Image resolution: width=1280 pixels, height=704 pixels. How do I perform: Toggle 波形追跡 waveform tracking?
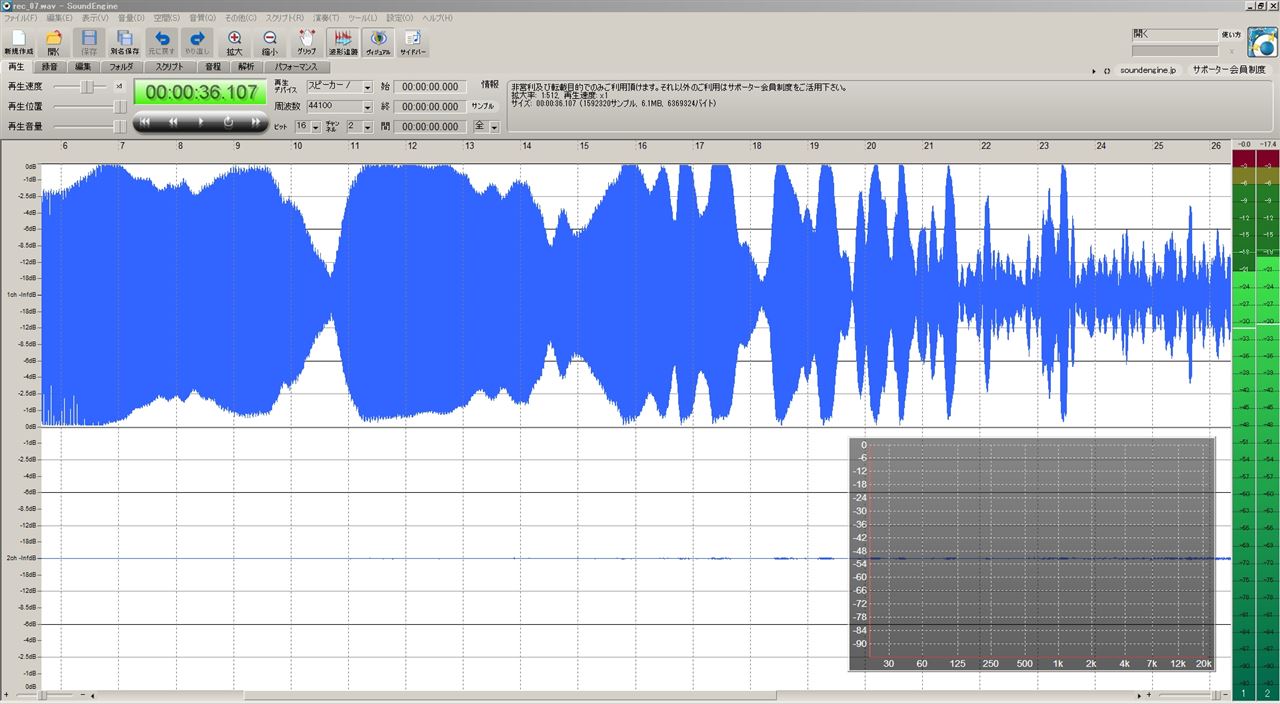343,42
